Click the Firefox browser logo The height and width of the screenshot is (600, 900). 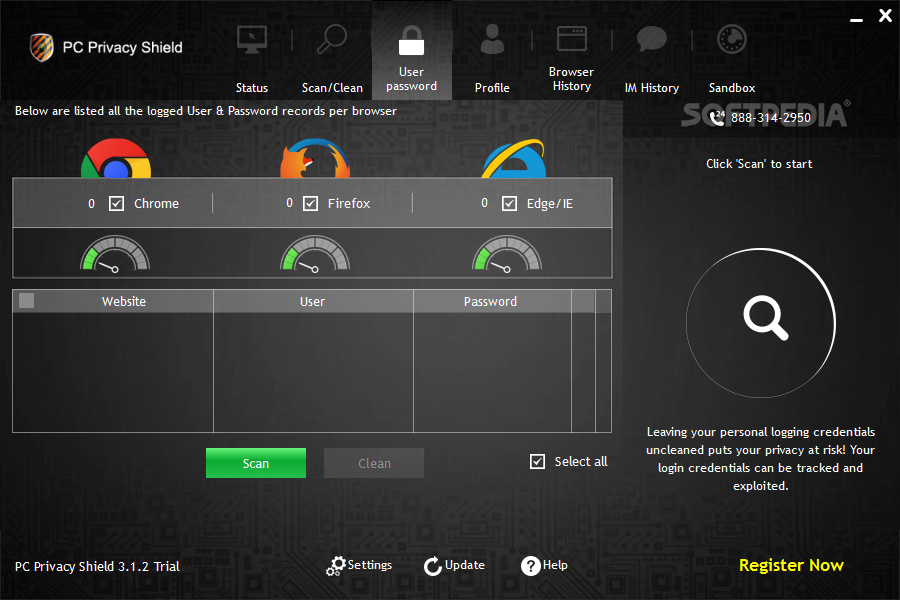point(315,158)
